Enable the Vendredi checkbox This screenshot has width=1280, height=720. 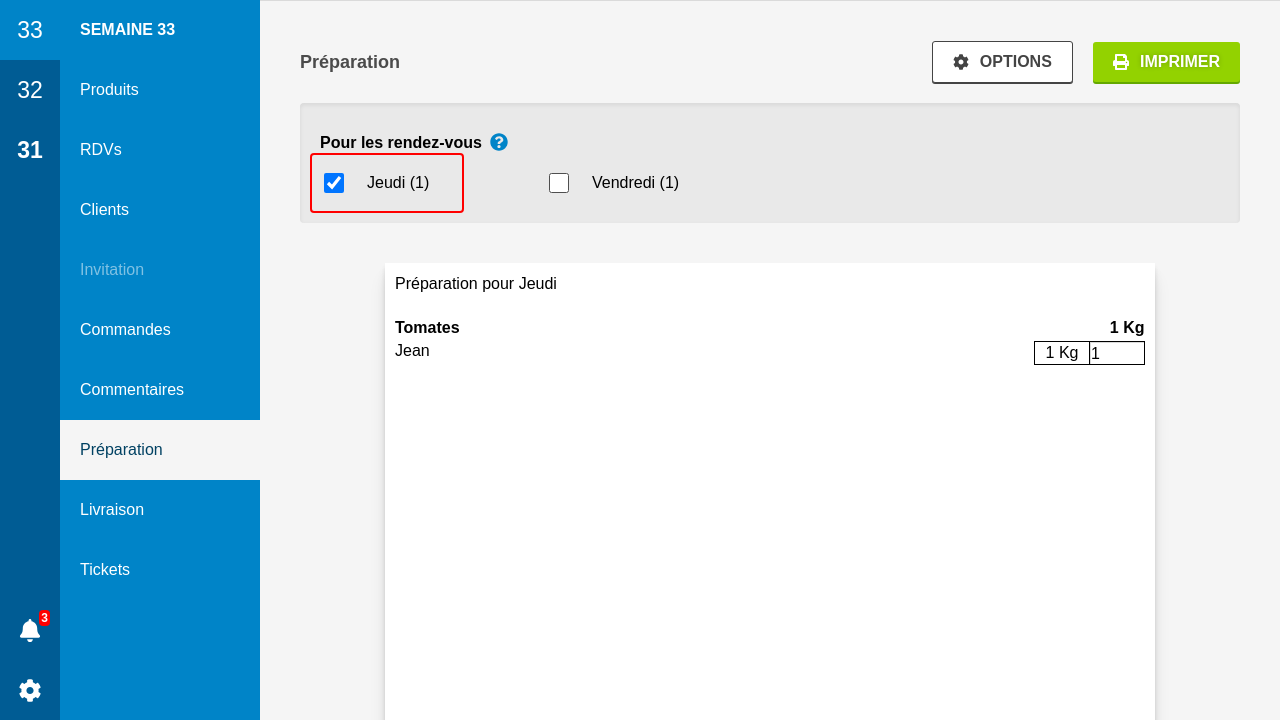coord(559,183)
